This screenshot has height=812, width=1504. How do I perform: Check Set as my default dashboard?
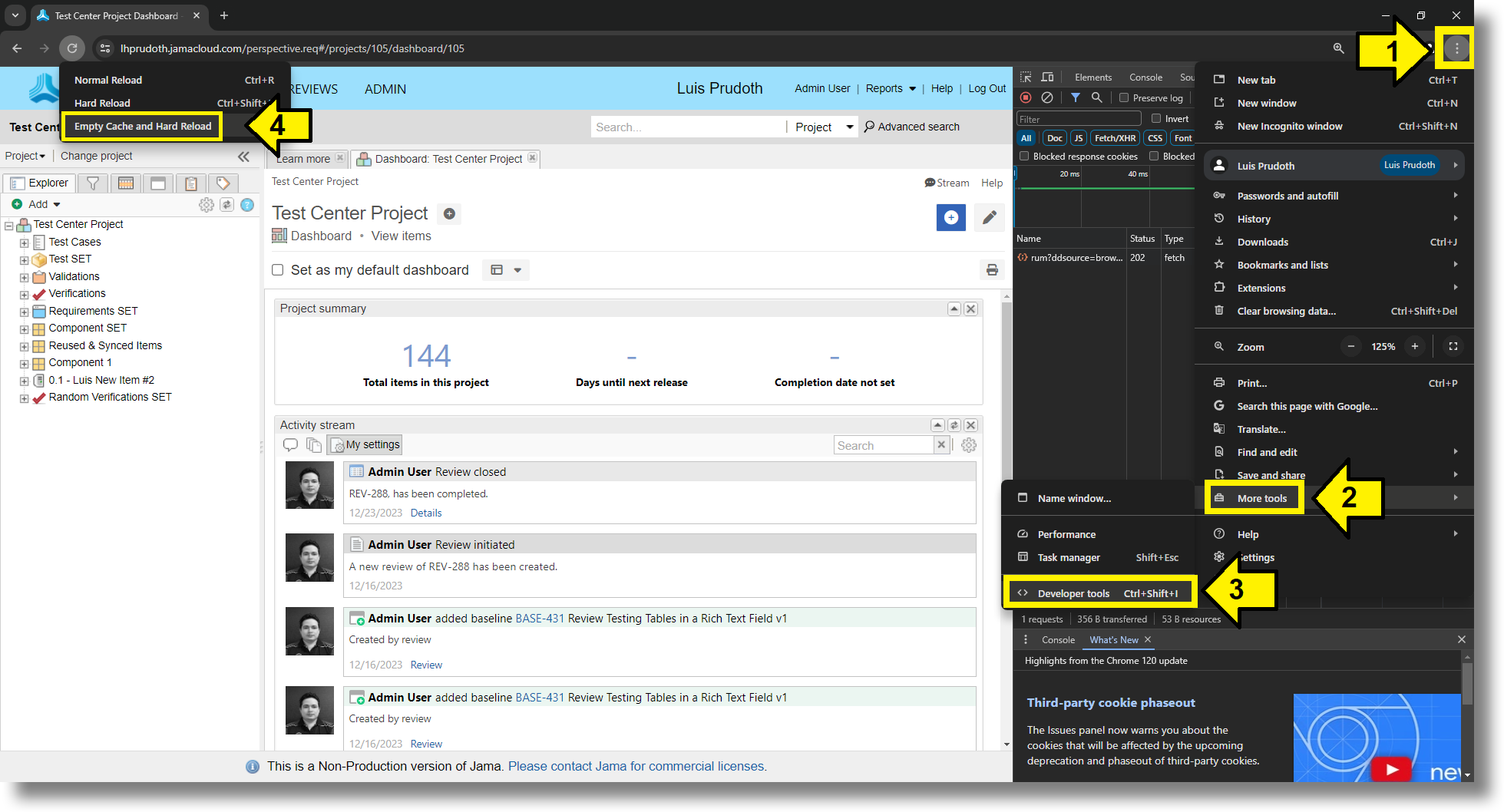[x=277, y=269]
